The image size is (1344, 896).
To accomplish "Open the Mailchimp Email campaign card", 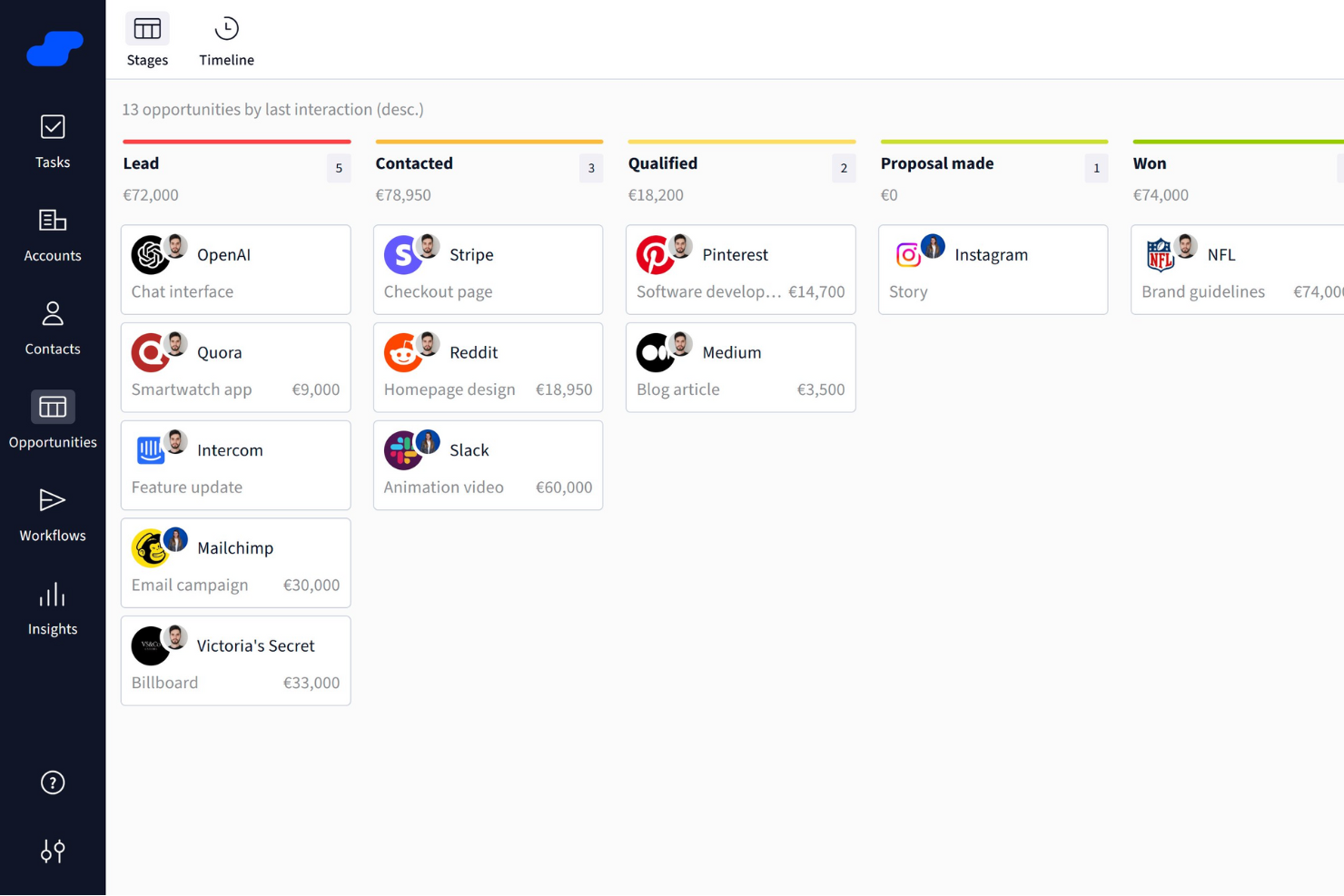I will [x=235, y=563].
